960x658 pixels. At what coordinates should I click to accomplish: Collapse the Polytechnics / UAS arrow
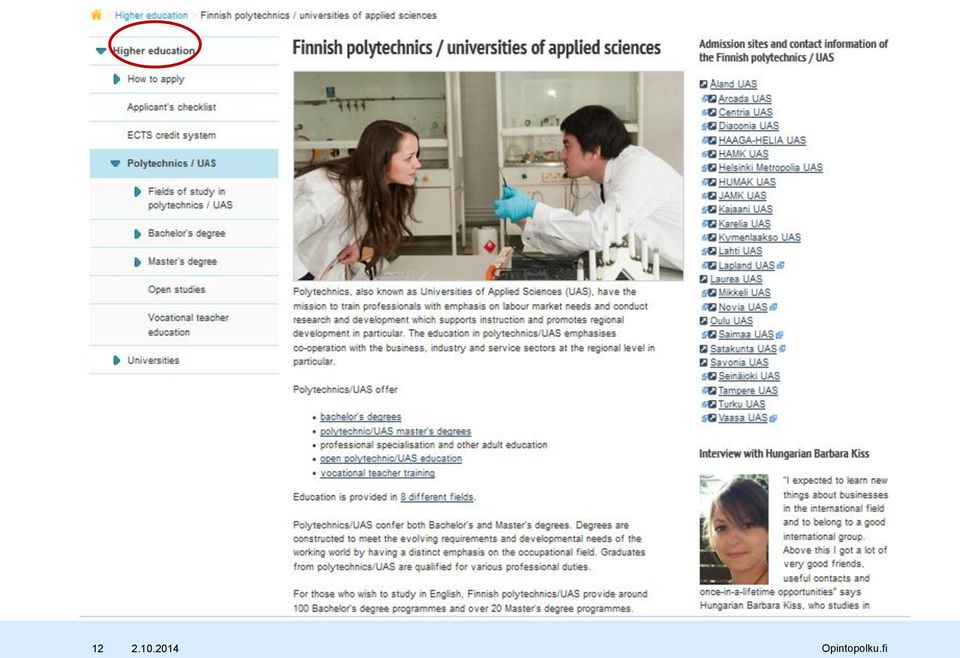pyautogui.click(x=115, y=163)
